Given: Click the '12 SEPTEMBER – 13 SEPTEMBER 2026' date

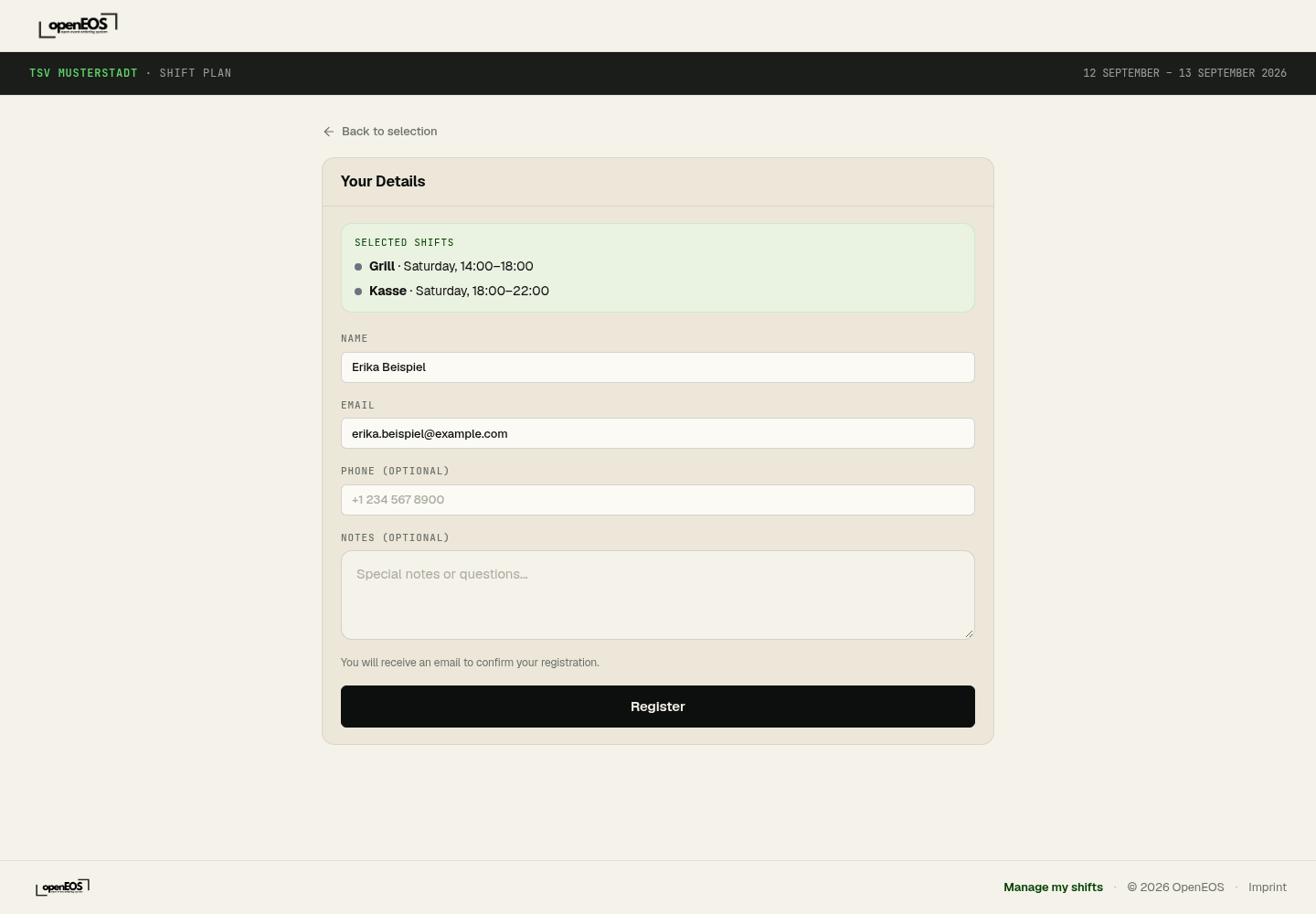Looking at the screenshot, I should pos(1184,73).
